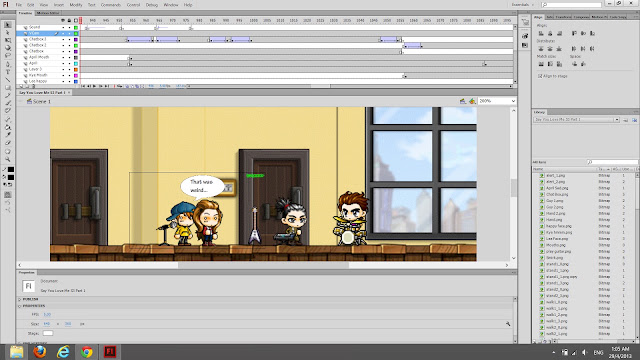This screenshot has width=640, height=360.
Task: Click the distribute top edge icon
Action: pos(541,49)
